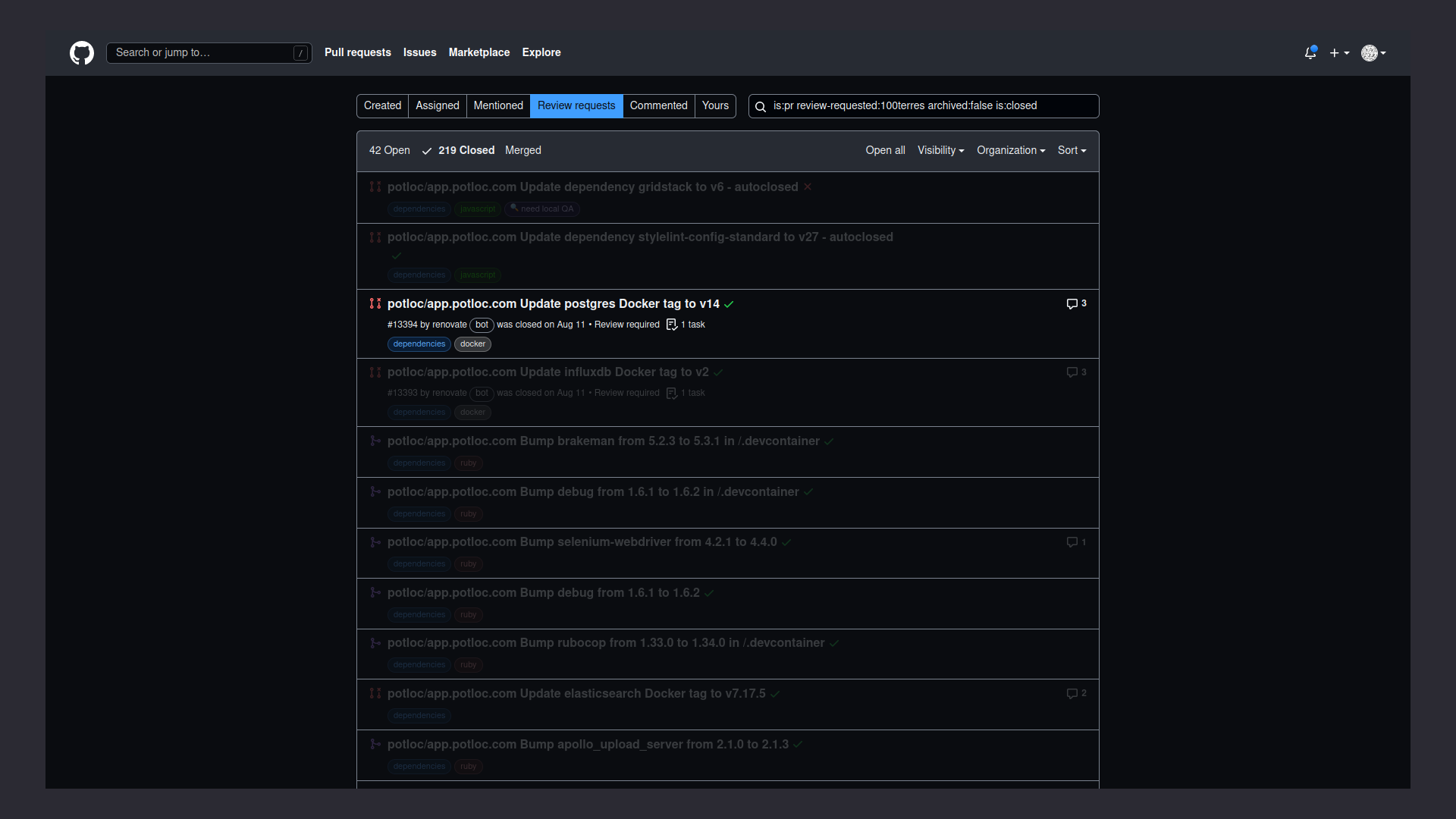Open the notifications bell icon
Viewport: 1456px width, 819px height.
pyautogui.click(x=1310, y=53)
